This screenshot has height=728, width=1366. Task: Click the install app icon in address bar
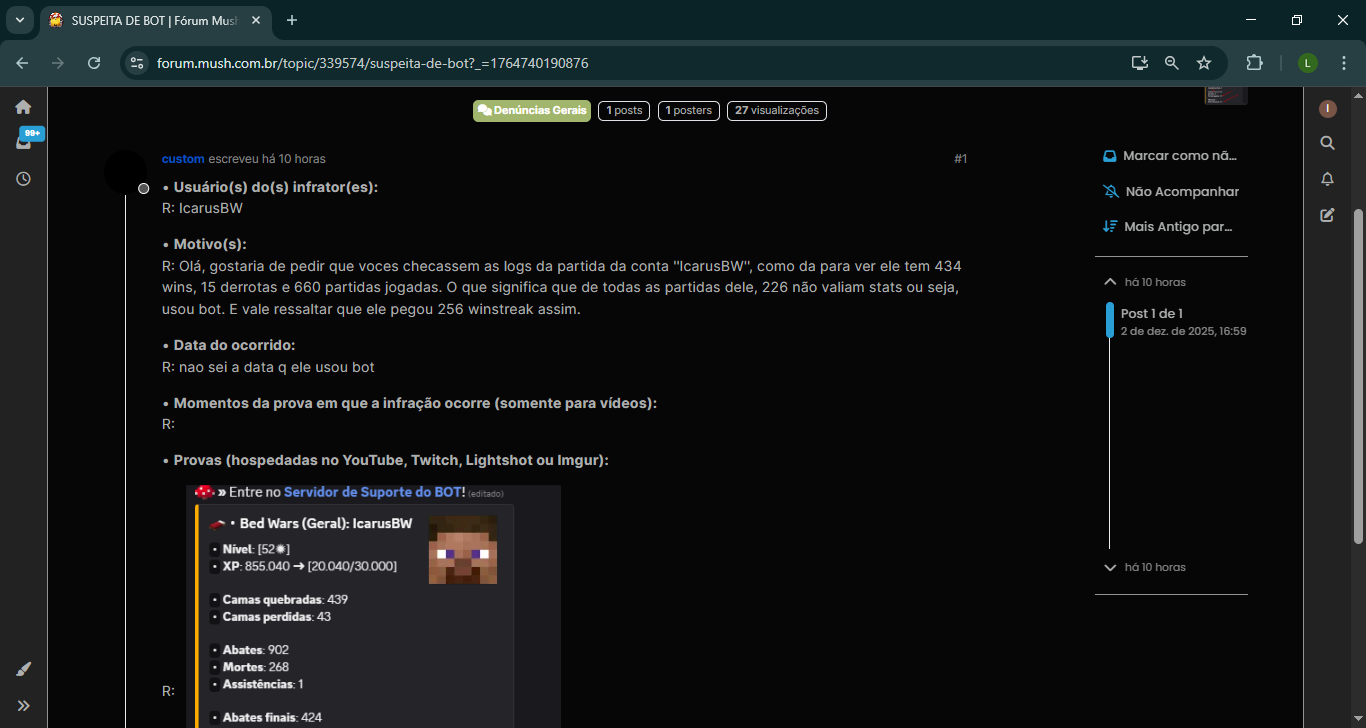[1139, 63]
